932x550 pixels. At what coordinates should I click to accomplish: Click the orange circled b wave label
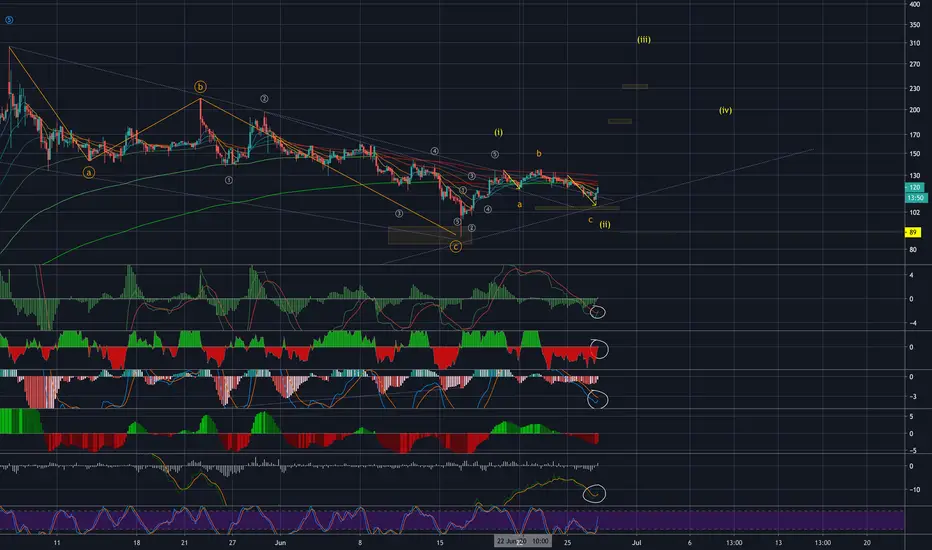pos(200,87)
